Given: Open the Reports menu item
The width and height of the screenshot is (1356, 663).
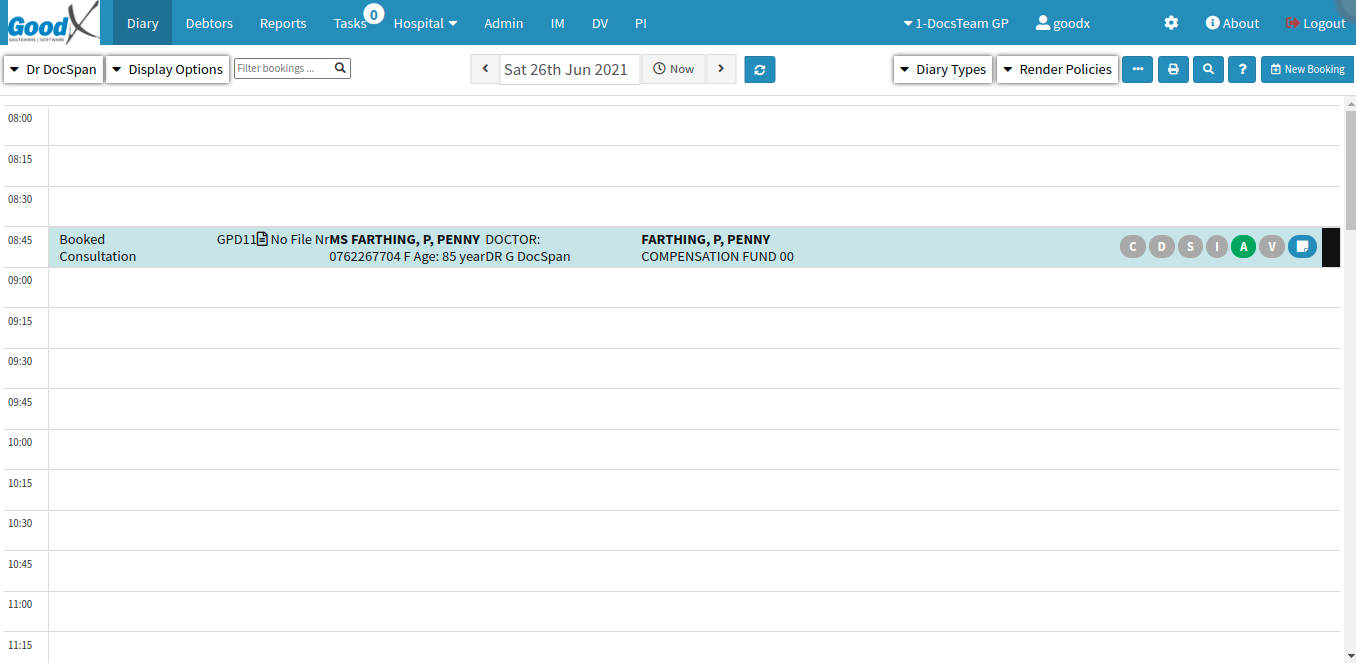Looking at the screenshot, I should tap(283, 23).
